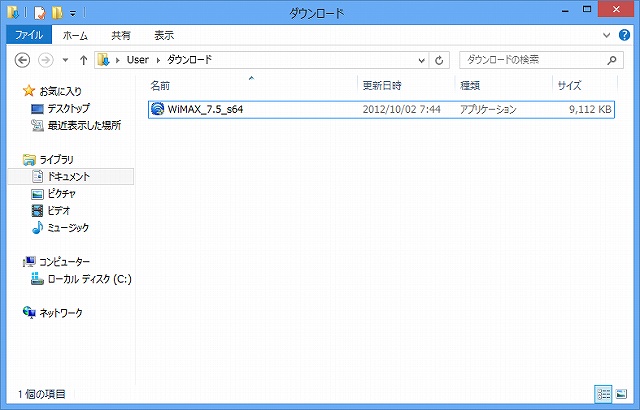Go up one folder level
The height and width of the screenshot is (410, 640).
(x=83, y=60)
